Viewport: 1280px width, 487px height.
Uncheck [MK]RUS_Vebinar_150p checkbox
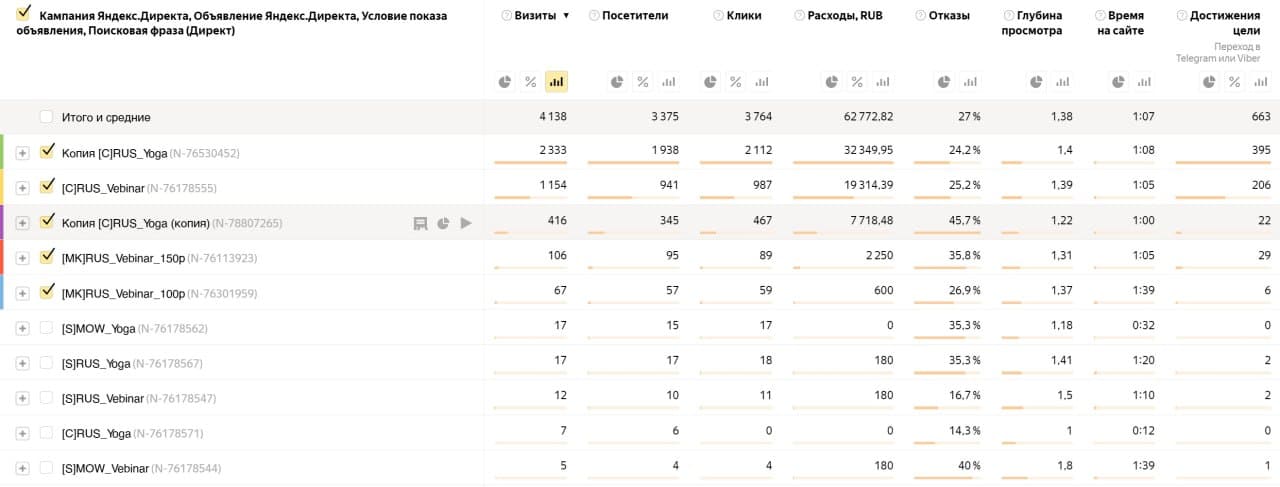pos(46,257)
